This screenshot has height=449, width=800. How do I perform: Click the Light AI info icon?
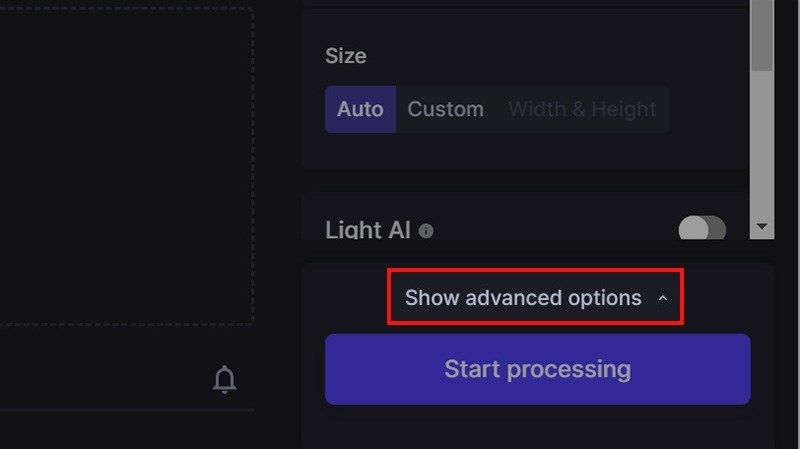pos(426,231)
